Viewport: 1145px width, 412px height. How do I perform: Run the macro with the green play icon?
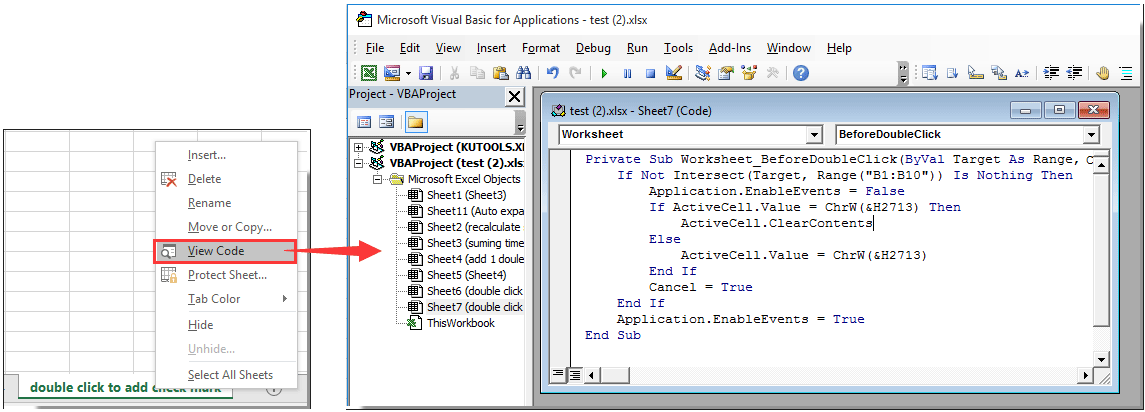pos(604,73)
